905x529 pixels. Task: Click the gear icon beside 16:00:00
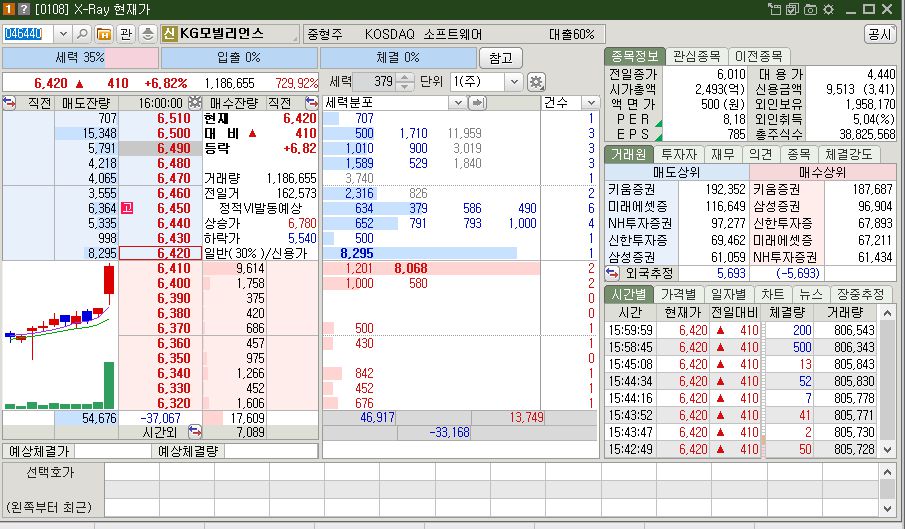195,103
